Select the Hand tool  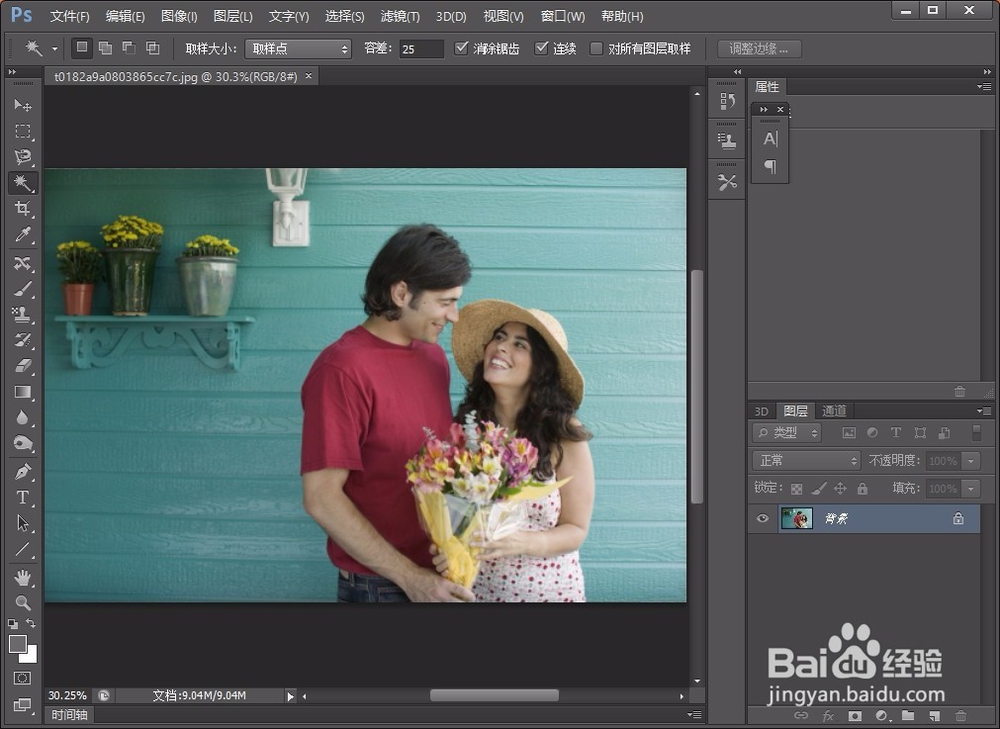23,578
